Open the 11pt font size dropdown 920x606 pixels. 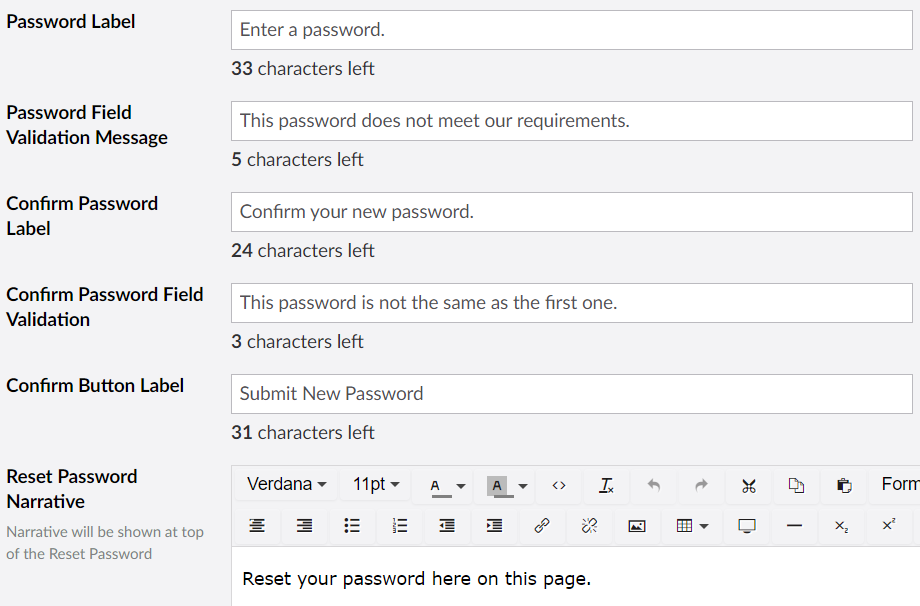pos(375,484)
